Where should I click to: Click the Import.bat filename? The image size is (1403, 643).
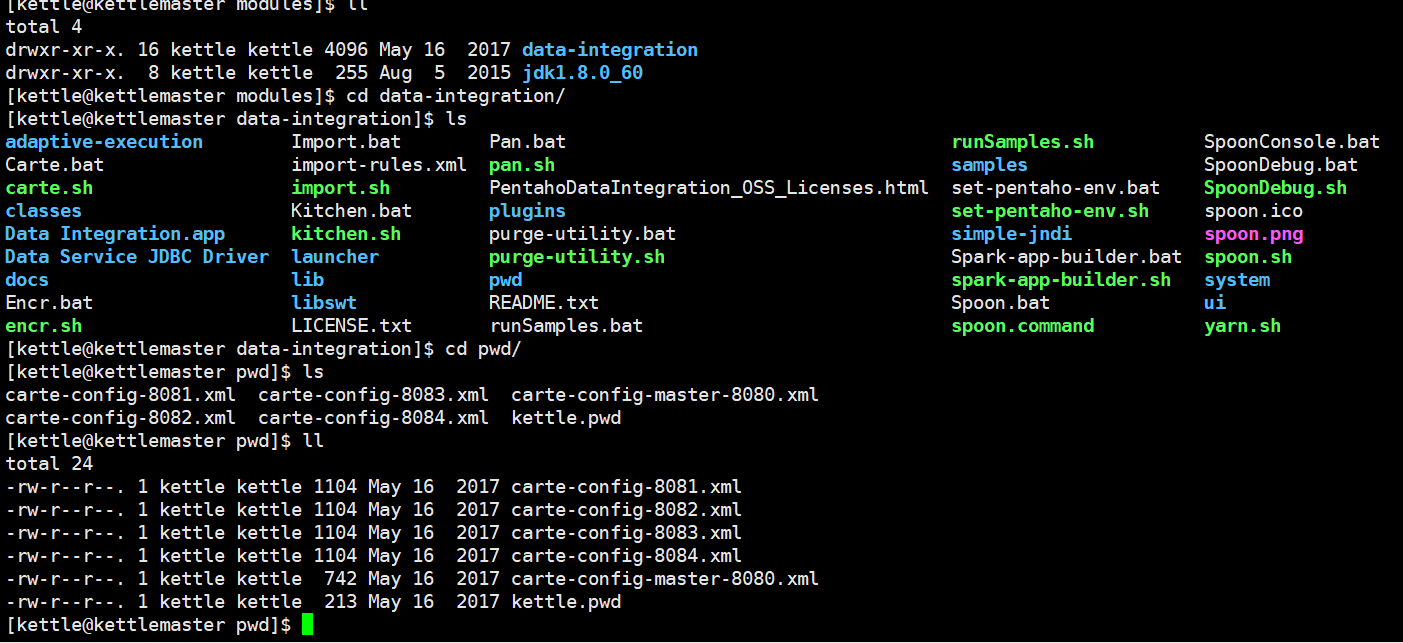pyautogui.click(x=346, y=142)
